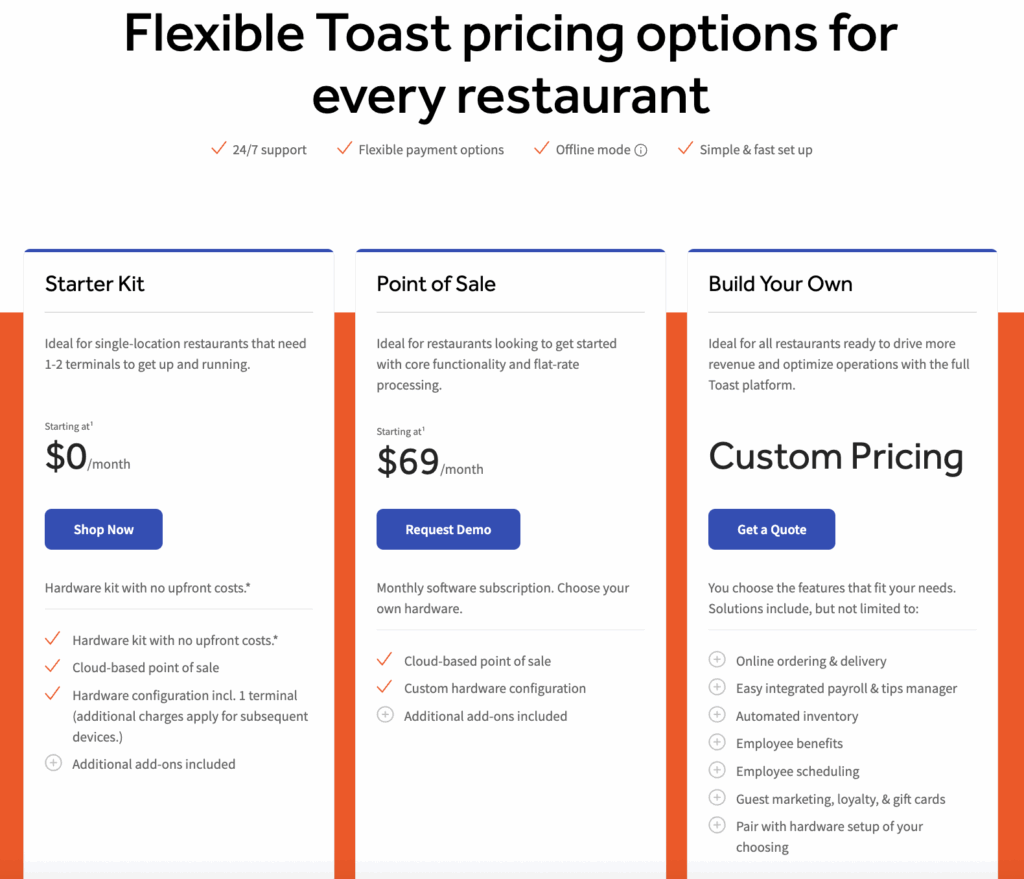Click Get a Quote for Custom Pricing
Screen dimensions: 1024x879
[x=771, y=529]
